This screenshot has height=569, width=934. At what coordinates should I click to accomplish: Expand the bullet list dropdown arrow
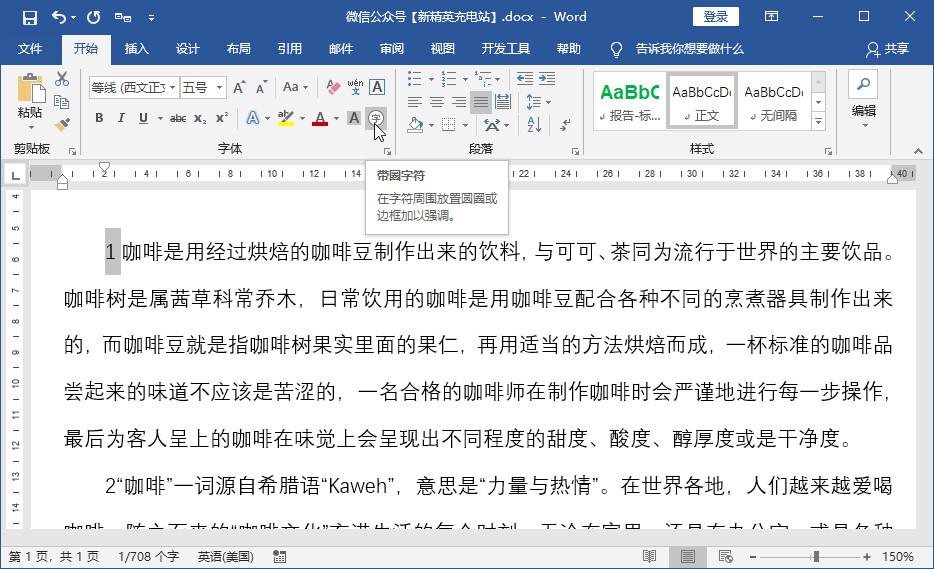pos(431,79)
